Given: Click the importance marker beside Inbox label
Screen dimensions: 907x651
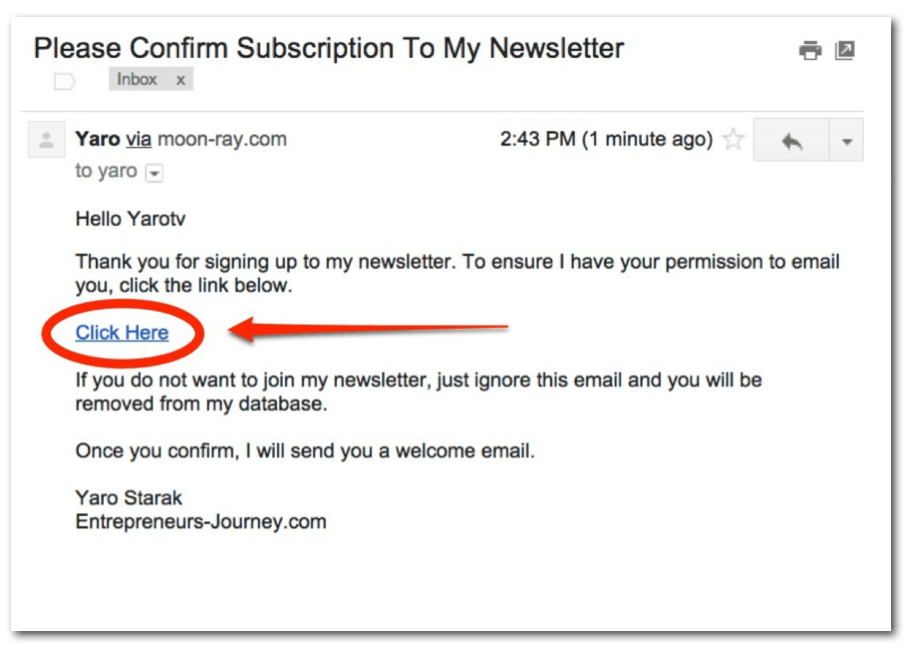Looking at the screenshot, I should click(x=65, y=82).
